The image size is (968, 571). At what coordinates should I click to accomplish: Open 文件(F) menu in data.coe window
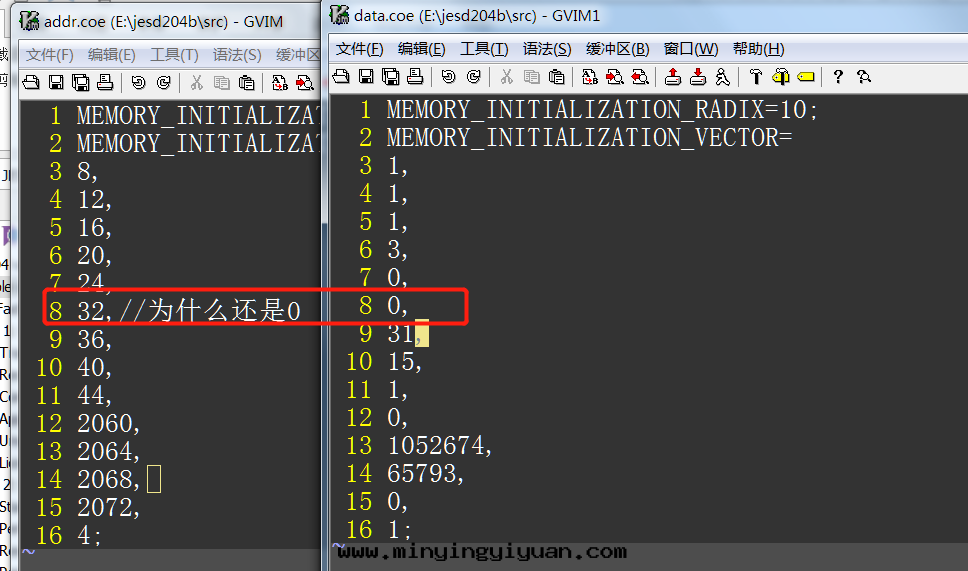coord(359,49)
